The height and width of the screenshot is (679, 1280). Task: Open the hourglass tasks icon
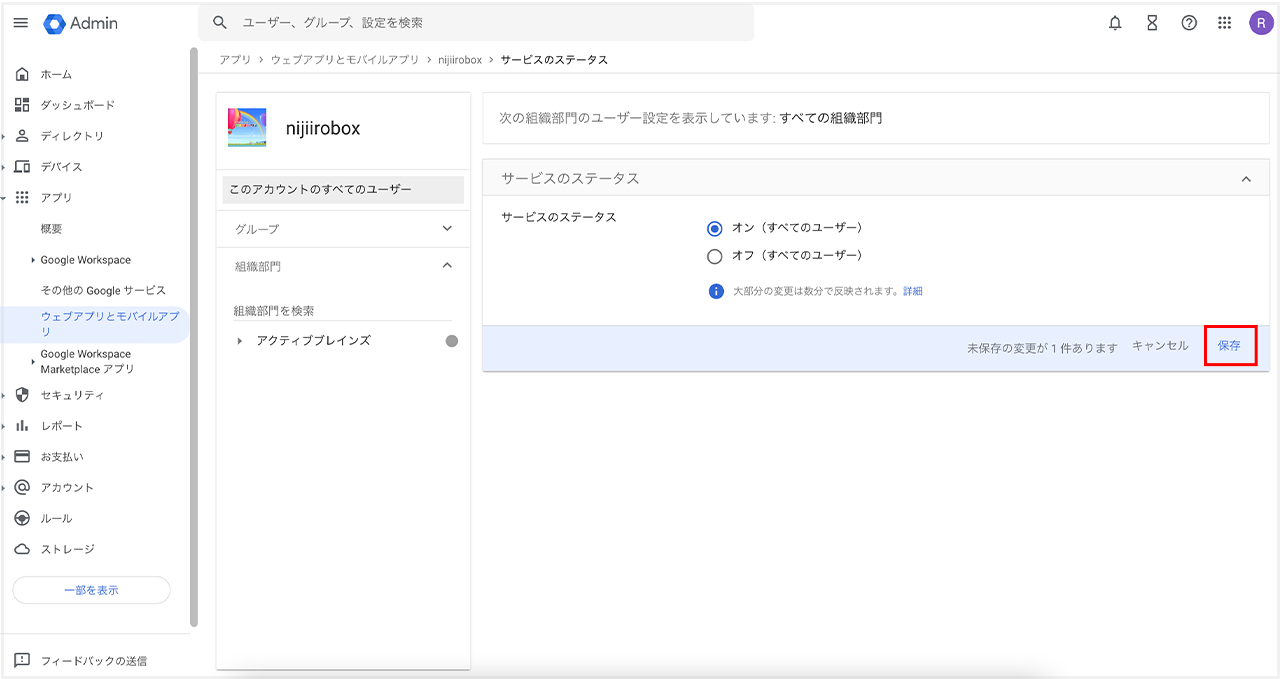click(1152, 23)
